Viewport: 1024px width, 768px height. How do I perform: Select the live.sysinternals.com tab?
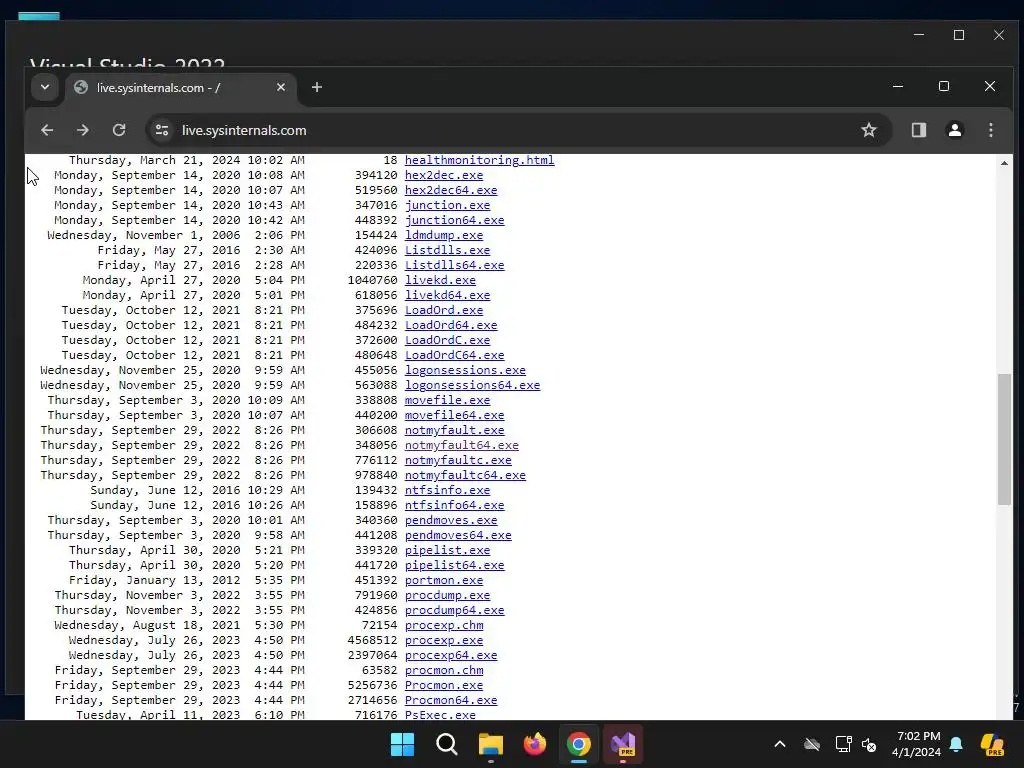point(181,88)
